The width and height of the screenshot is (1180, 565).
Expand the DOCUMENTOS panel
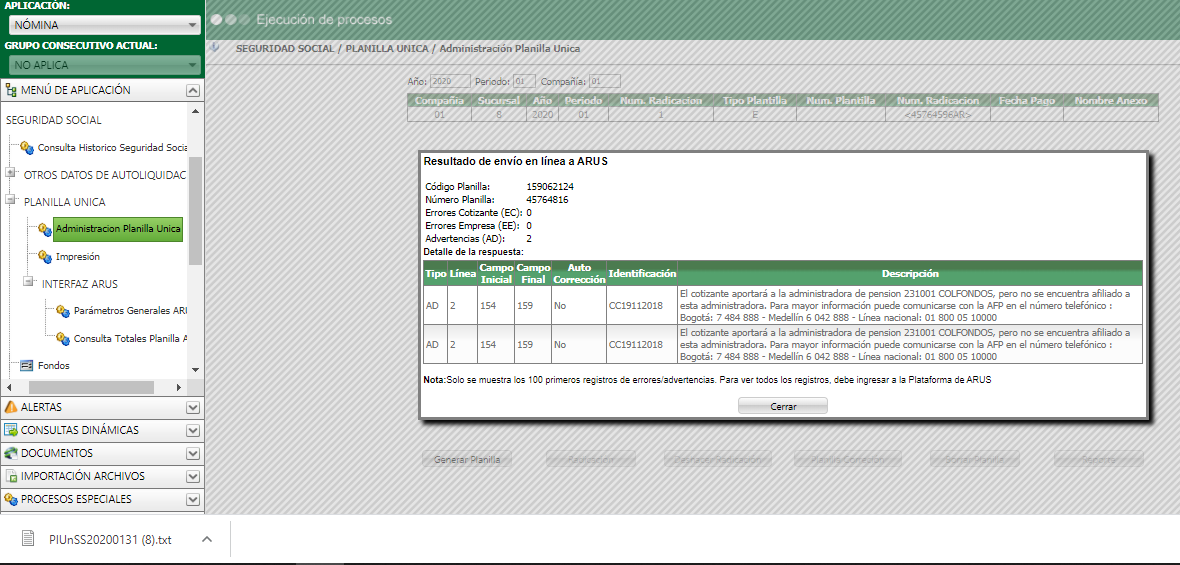click(x=102, y=453)
